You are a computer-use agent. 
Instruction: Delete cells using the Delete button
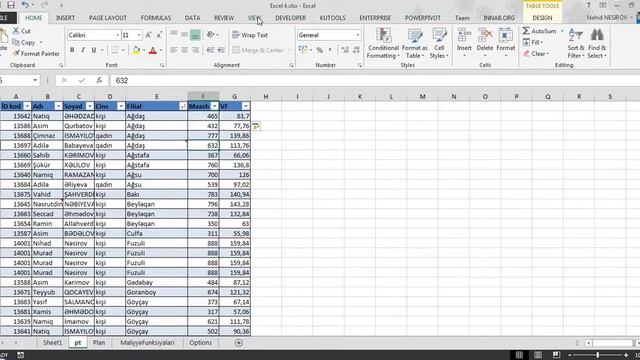(485, 43)
